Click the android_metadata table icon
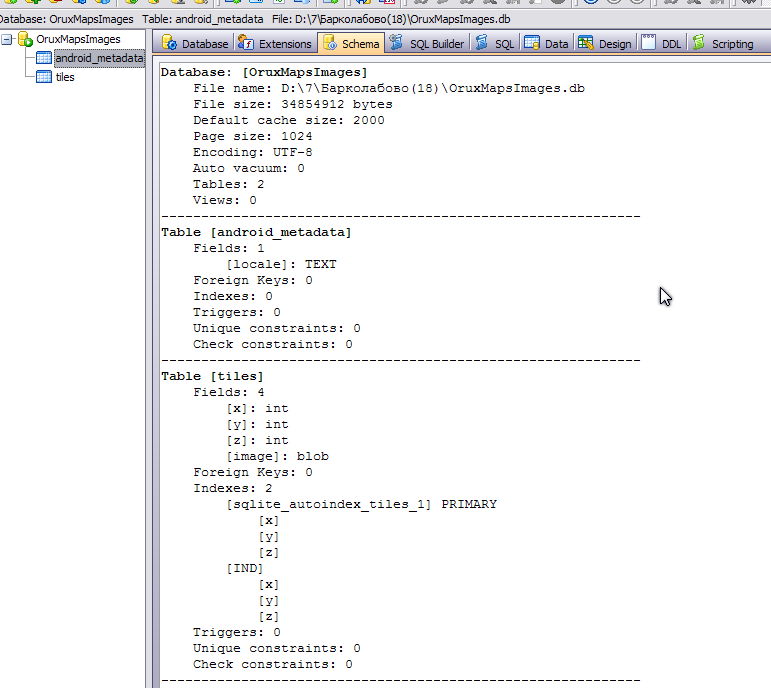The width and height of the screenshot is (771, 688). click(x=44, y=58)
